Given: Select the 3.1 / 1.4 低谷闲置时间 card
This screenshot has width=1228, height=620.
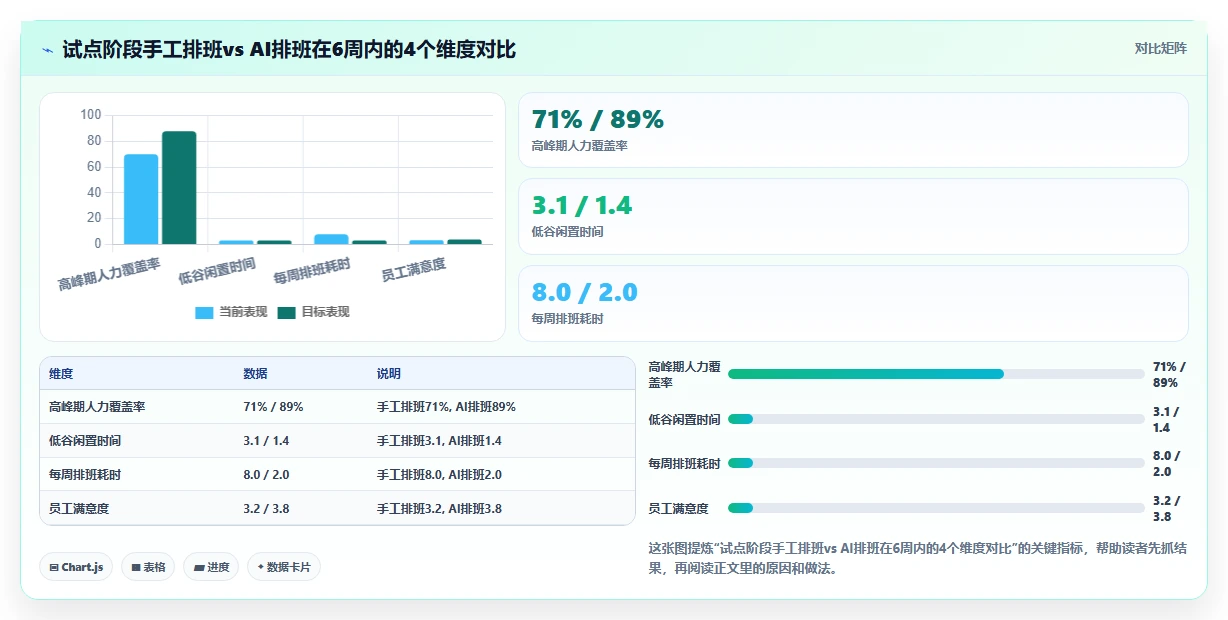Looking at the screenshot, I should tap(853, 216).
